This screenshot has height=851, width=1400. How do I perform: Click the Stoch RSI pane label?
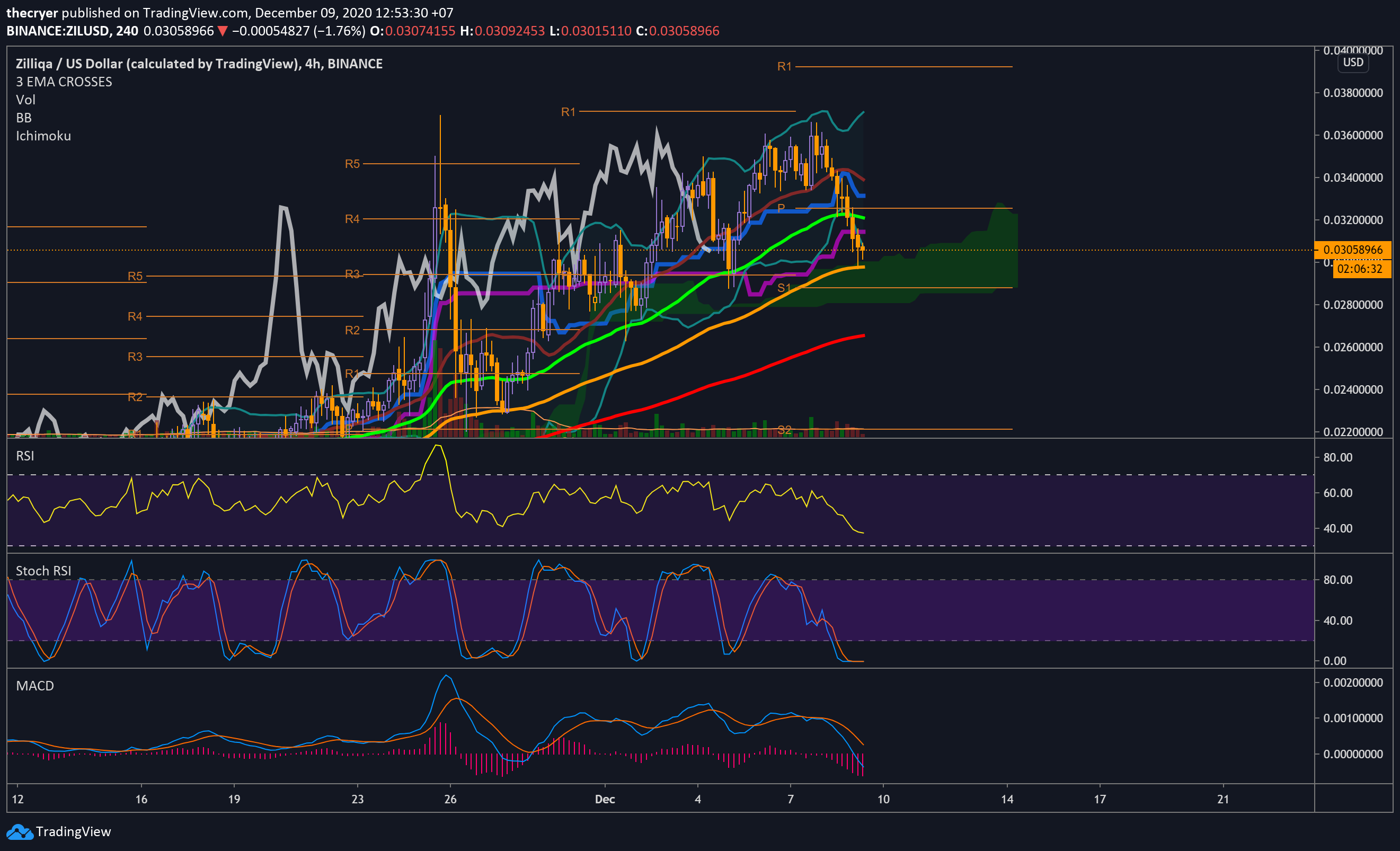[x=43, y=571]
